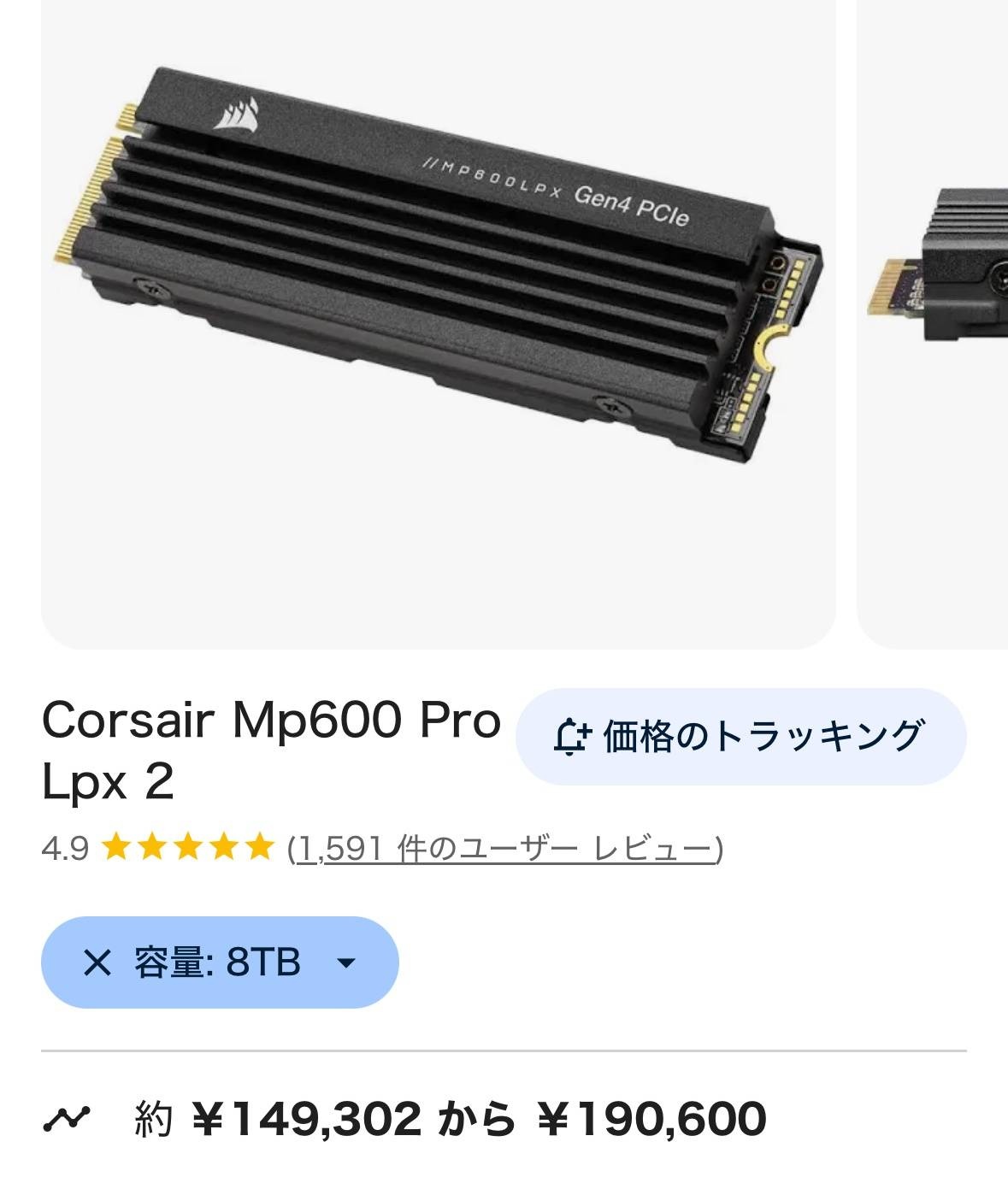Viewport: 1008px width, 1177px height.
Task: Show the partially visible second product image
Action: point(933,324)
